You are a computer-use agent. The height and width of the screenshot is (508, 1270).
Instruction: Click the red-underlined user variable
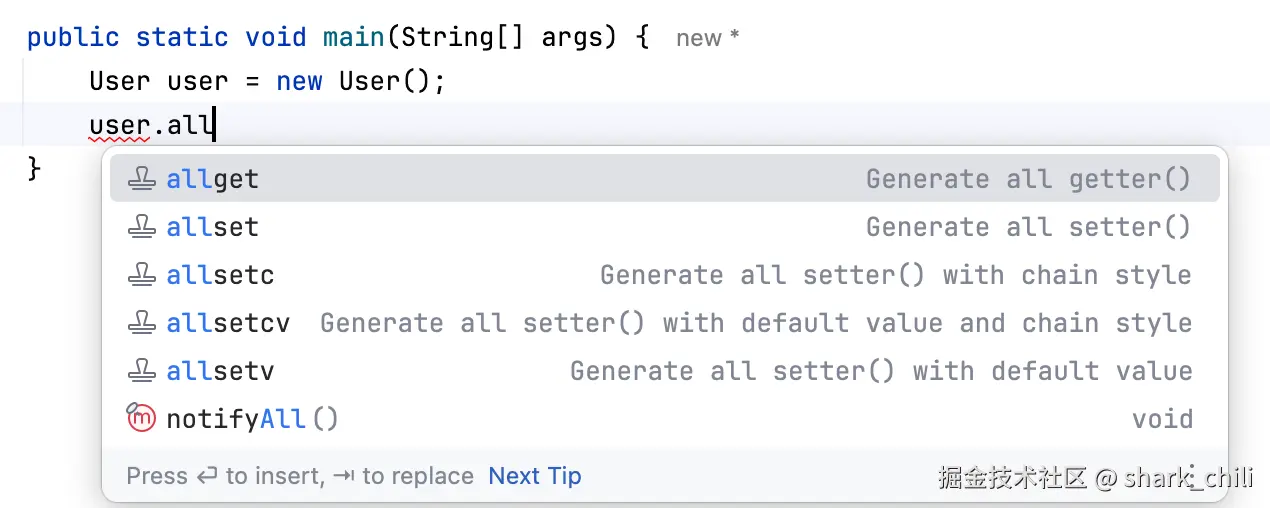pos(119,127)
